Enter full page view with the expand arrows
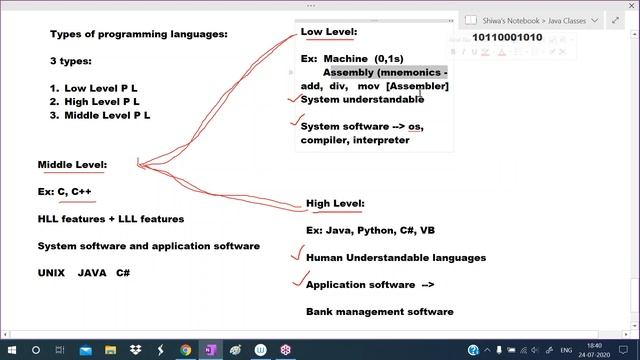 (616, 20)
